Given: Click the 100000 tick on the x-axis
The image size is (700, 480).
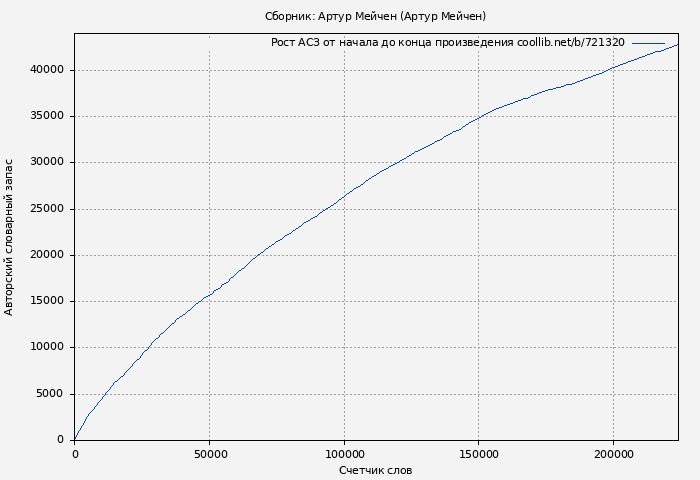Looking at the screenshot, I should pyautogui.click(x=344, y=454).
